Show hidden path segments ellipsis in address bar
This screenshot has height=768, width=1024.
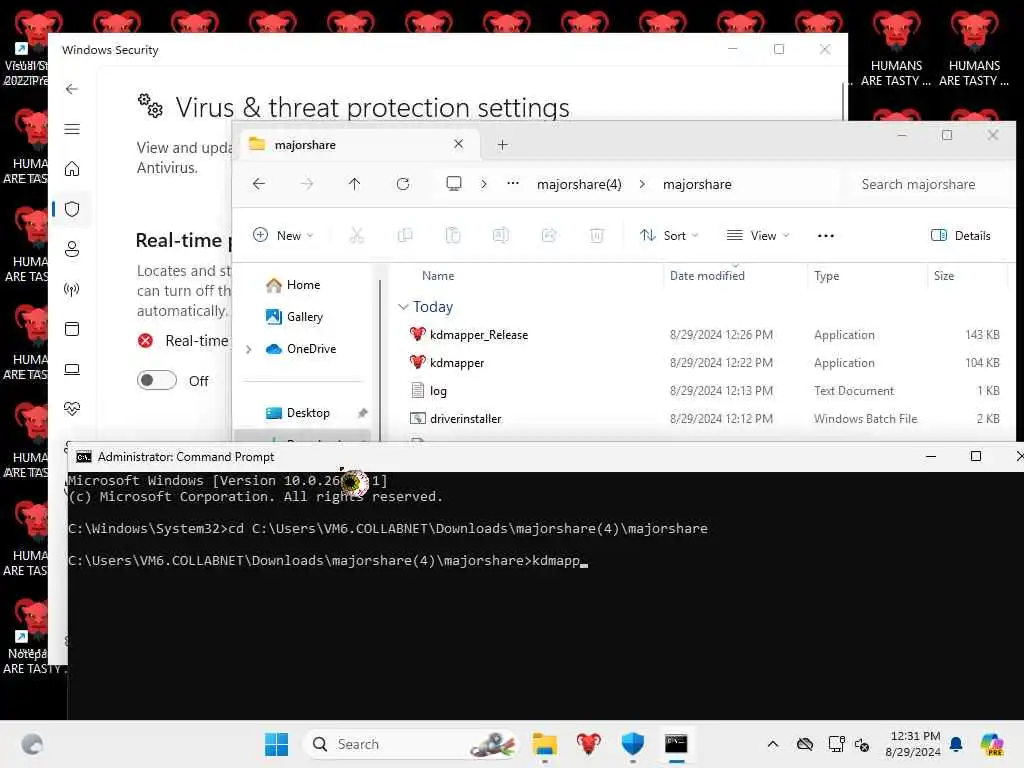click(x=513, y=184)
